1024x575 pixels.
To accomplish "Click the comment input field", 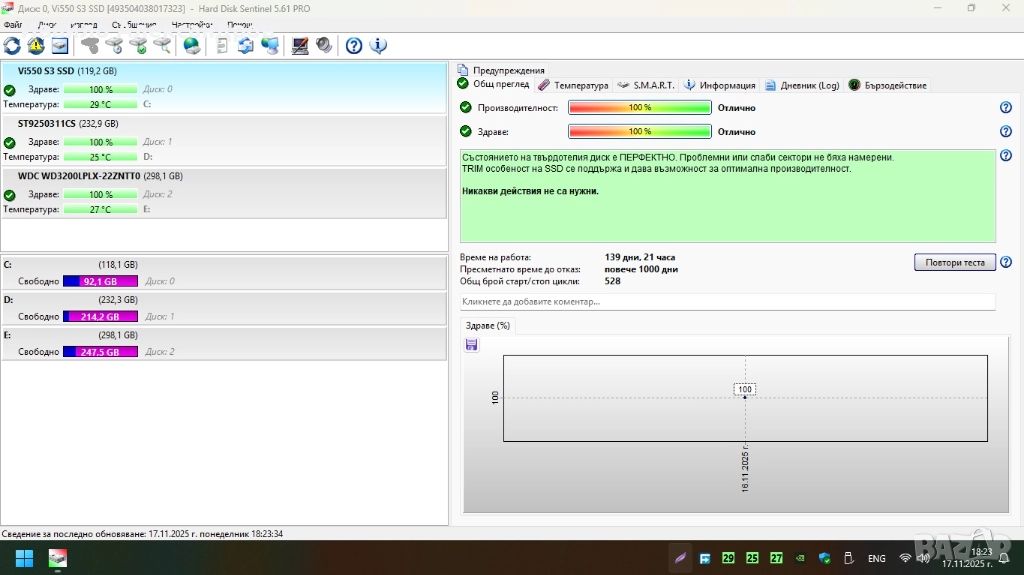I will [x=727, y=301].
